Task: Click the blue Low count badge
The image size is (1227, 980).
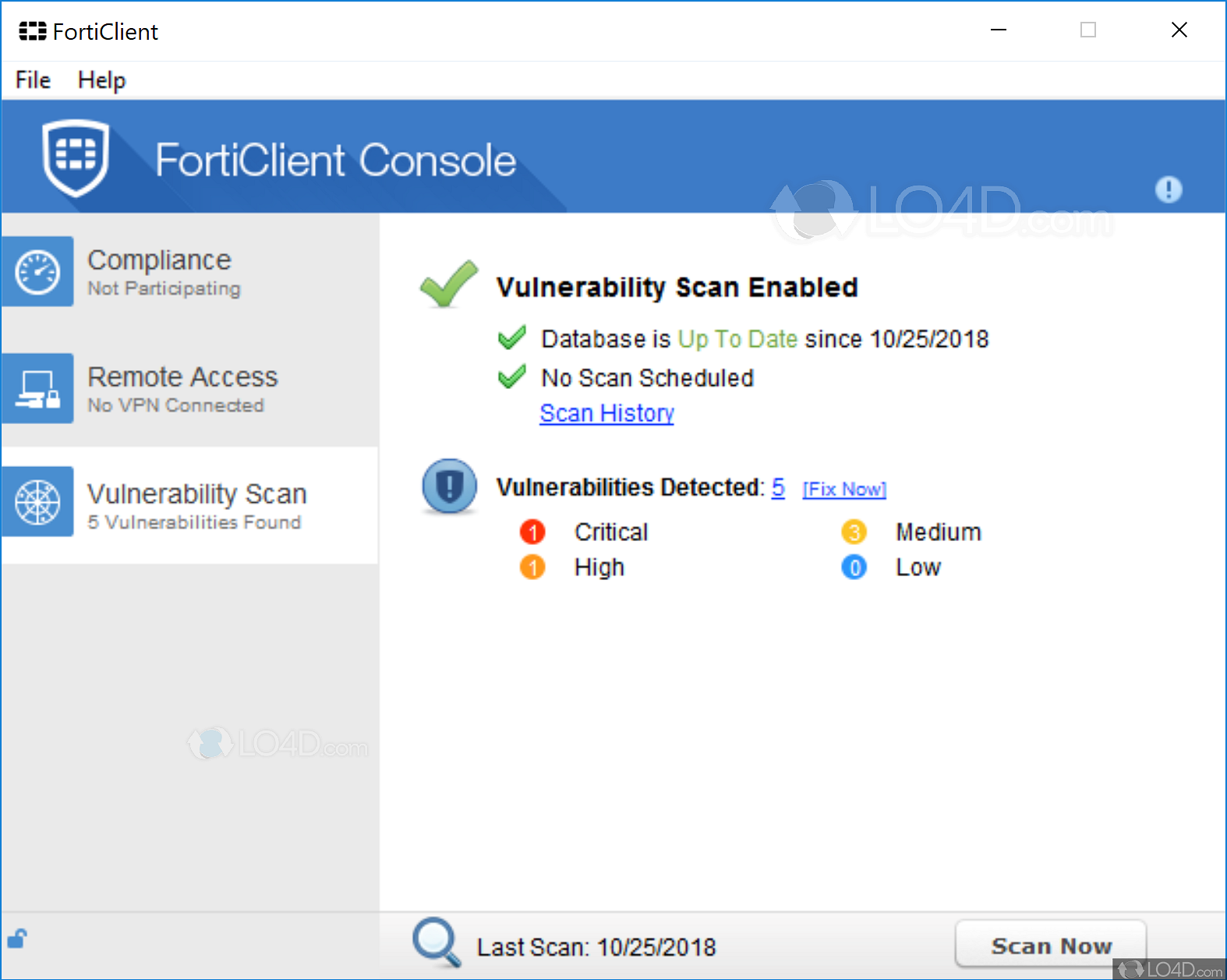Action: [x=854, y=568]
